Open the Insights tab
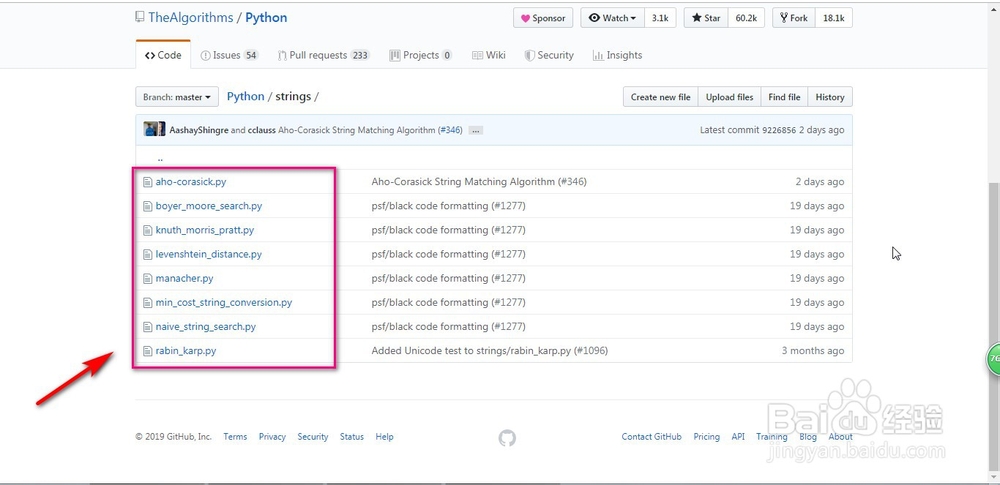This screenshot has width=1000, height=485. point(617,56)
